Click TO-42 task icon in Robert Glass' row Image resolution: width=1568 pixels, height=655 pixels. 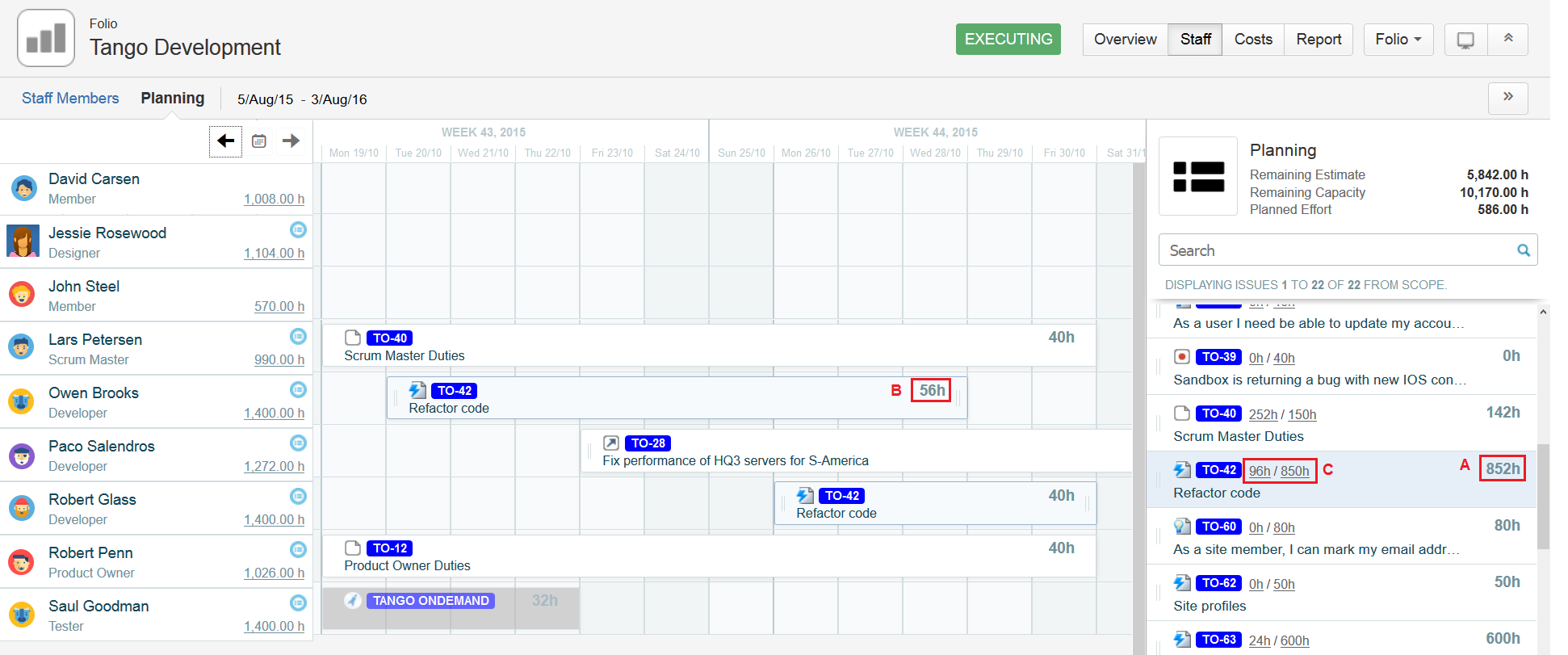point(805,496)
